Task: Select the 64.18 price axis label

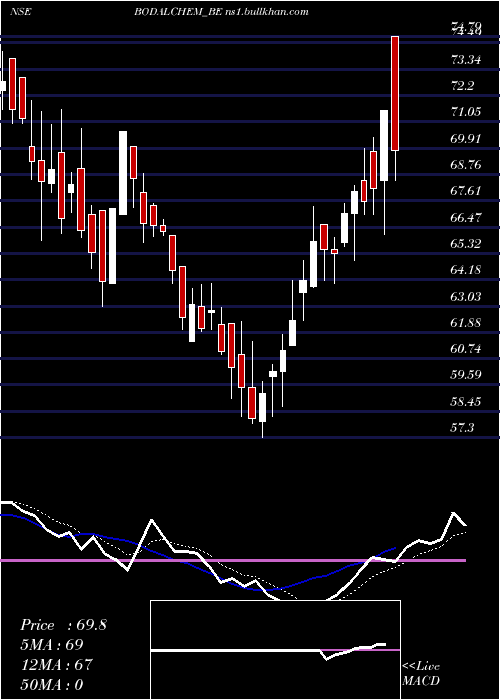Action: tap(466, 270)
